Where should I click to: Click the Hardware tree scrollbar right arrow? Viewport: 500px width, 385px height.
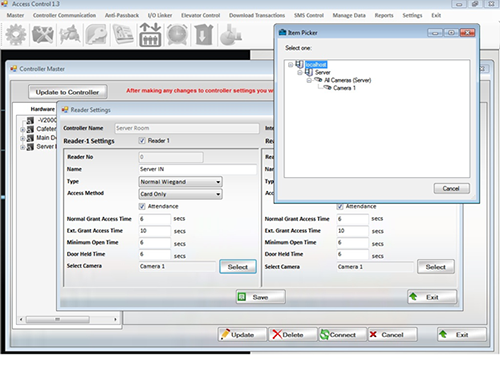click(115, 319)
